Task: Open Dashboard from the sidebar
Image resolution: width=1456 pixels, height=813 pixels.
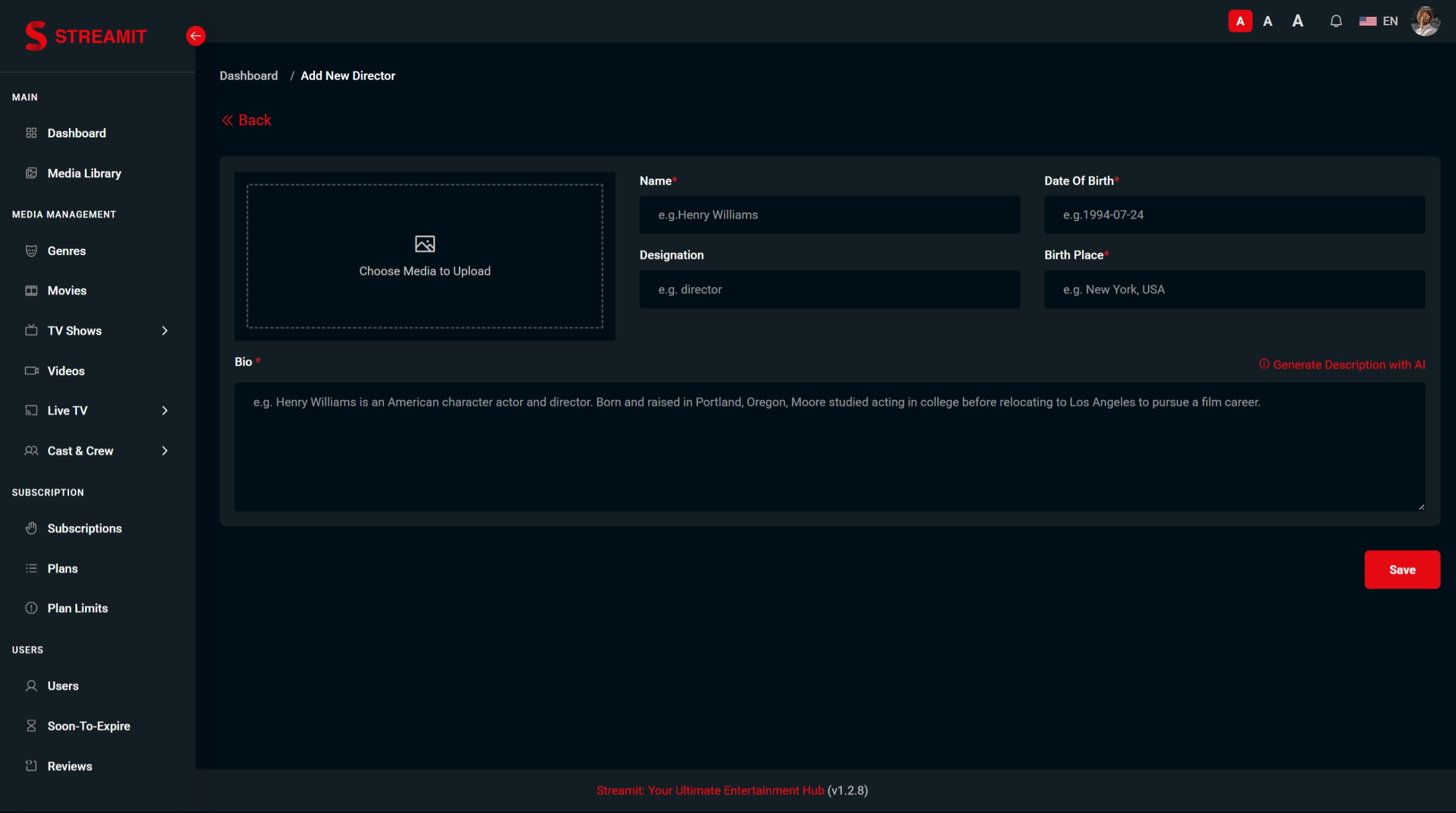Action: pyautogui.click(x=76, y=133)
